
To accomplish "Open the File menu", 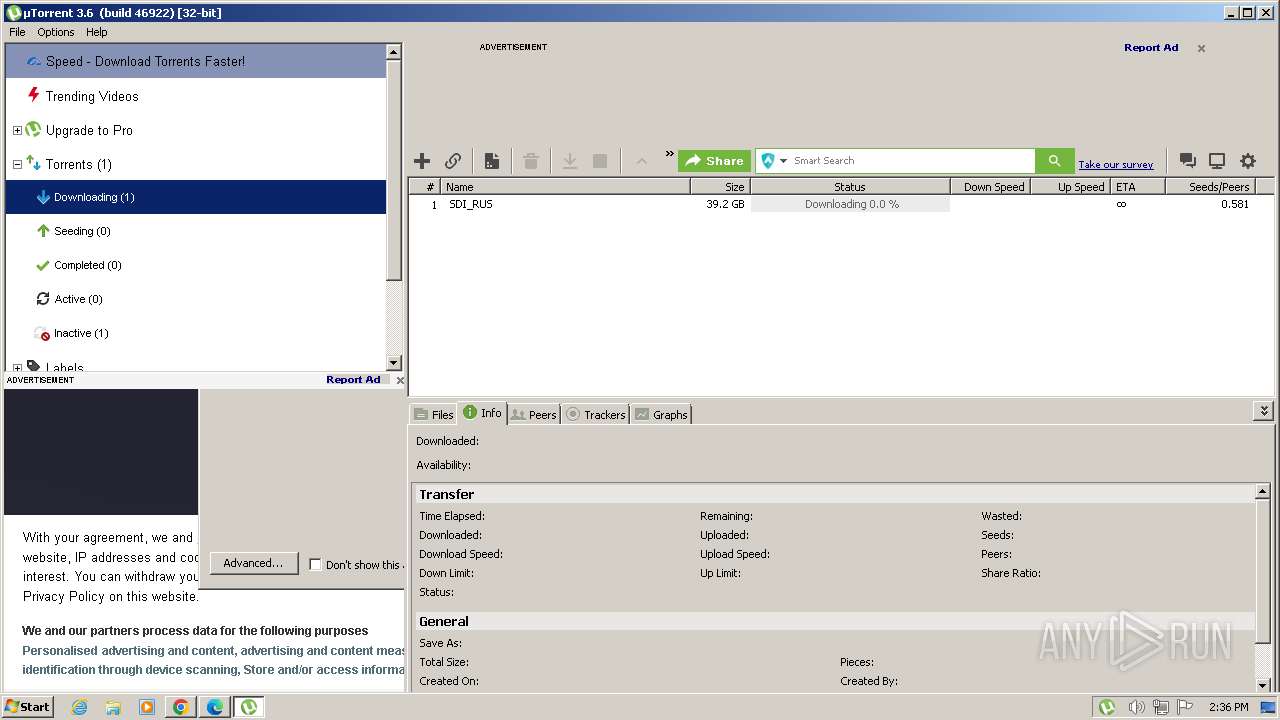I will tap(17, 32).
